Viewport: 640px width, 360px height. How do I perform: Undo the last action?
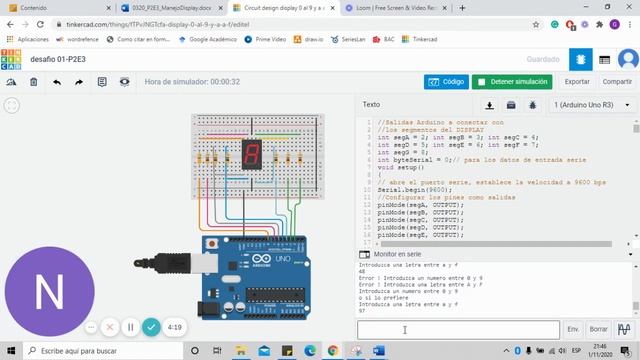tap(57, 82)
